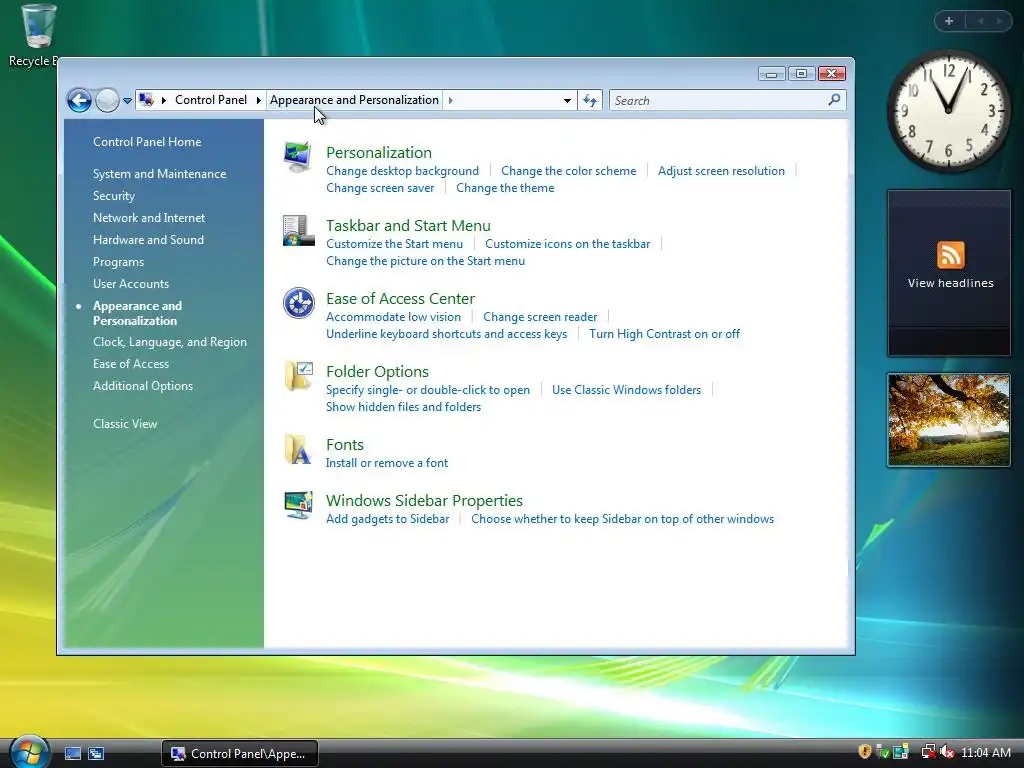
Task: Switch to Classic View
Action: coord(125,424)
